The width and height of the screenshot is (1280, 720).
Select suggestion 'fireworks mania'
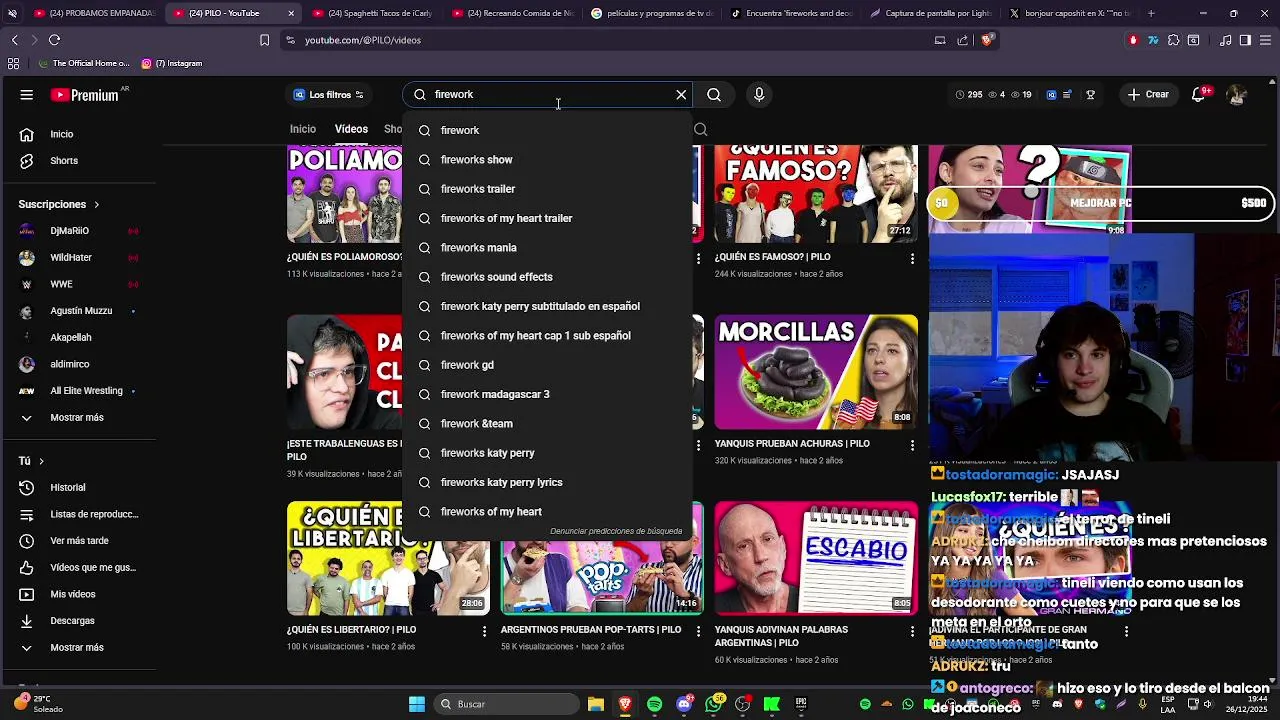point(547,248)
